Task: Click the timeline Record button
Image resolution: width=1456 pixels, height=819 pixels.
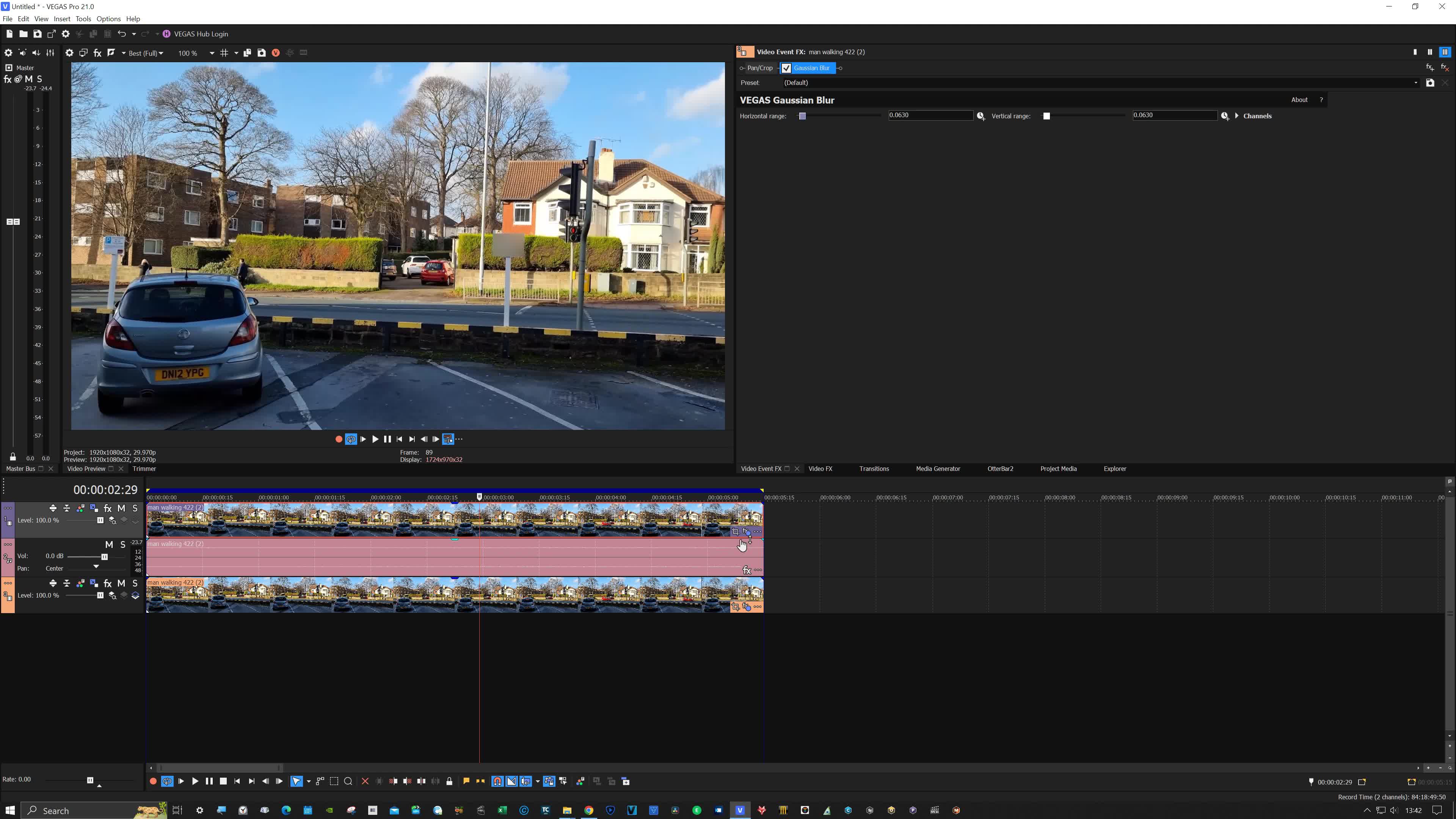Action: click(152, 781)
